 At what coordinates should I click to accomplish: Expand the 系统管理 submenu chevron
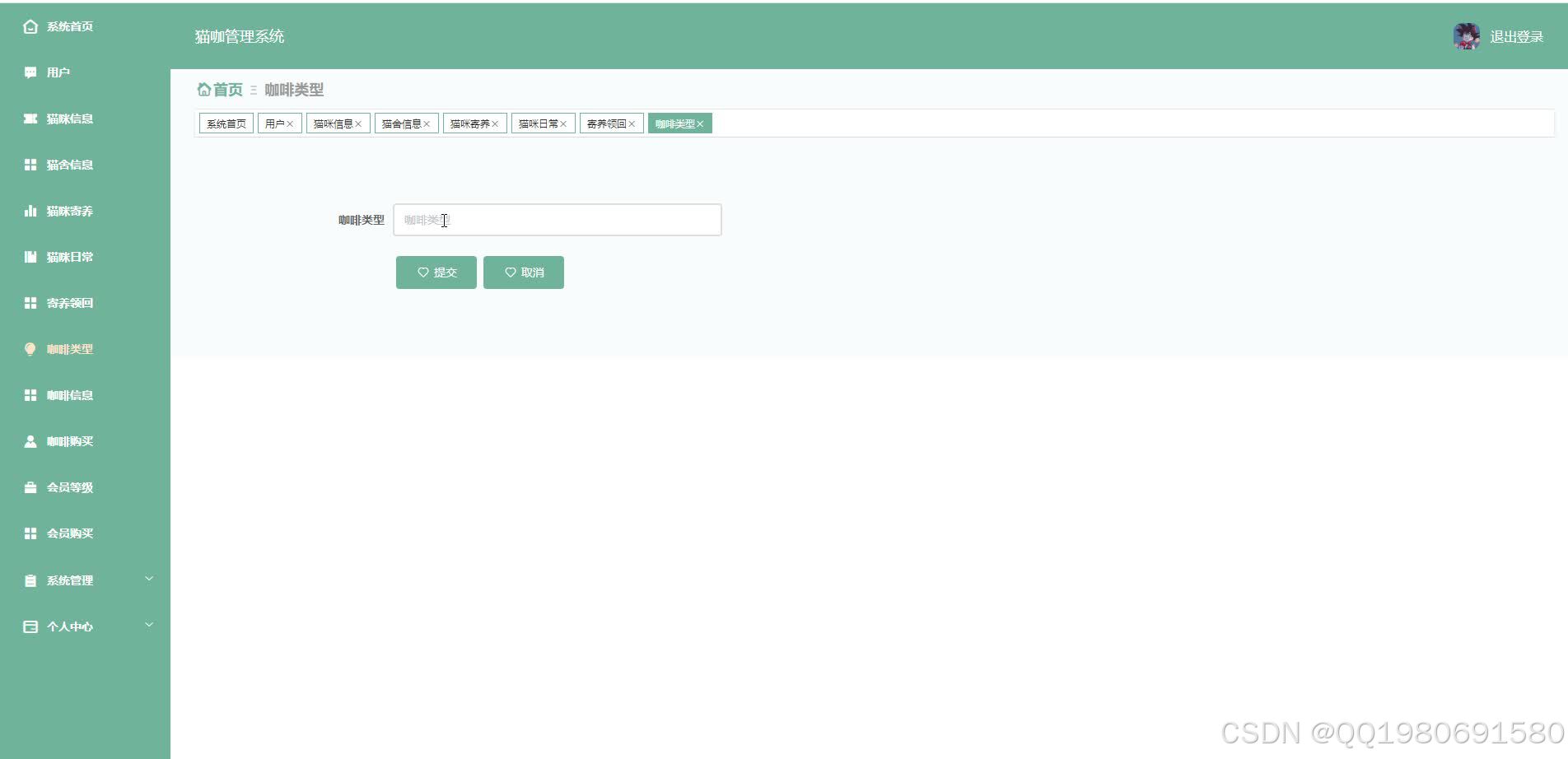coord(149,579)
